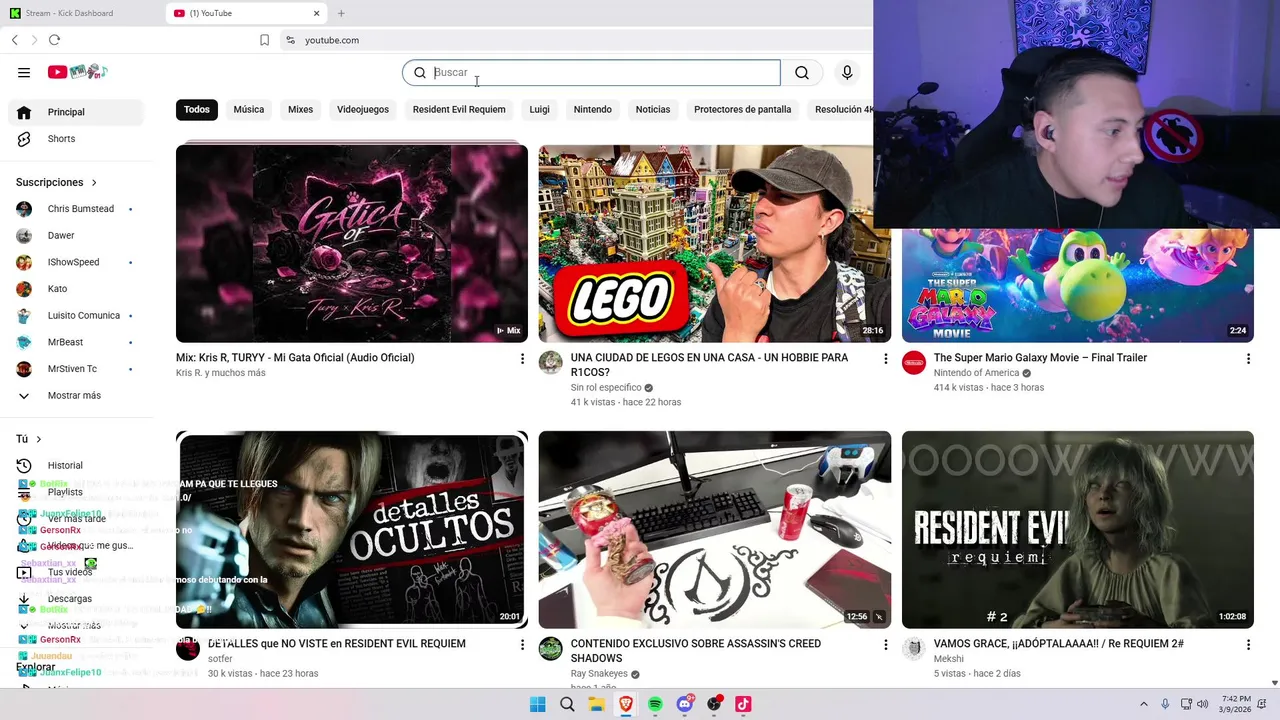Screen dimensions: 1280x720
Task: Play Assassin's Creed Shadows video thumbnail
Action: 715,529
